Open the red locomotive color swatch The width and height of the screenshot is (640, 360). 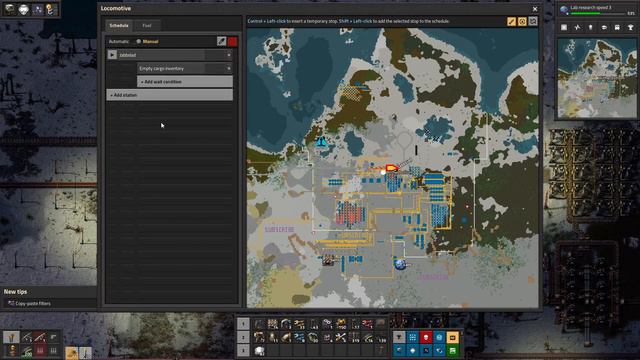click(x=233, y=41)
